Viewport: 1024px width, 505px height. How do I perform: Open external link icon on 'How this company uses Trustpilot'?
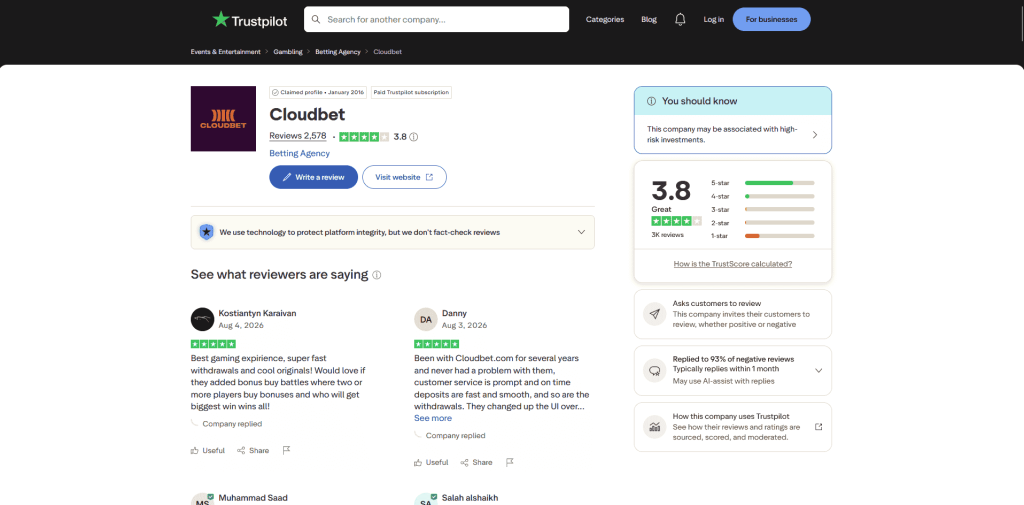pos(818,427)
